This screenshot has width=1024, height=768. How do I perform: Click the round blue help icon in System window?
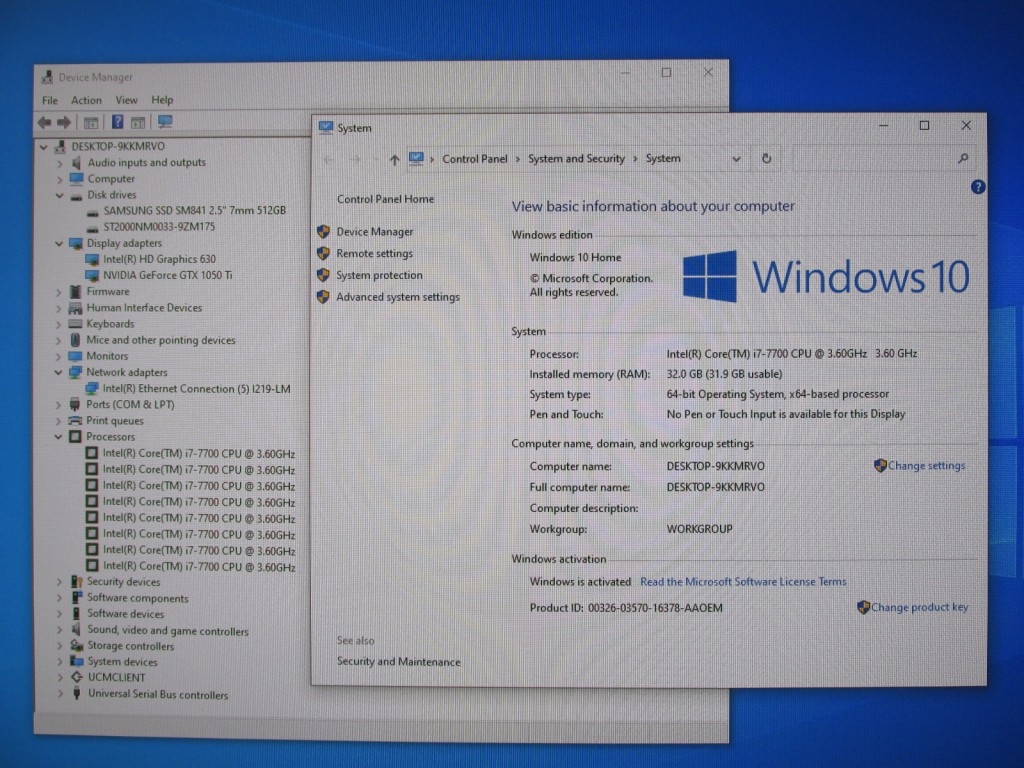[978, 187]
